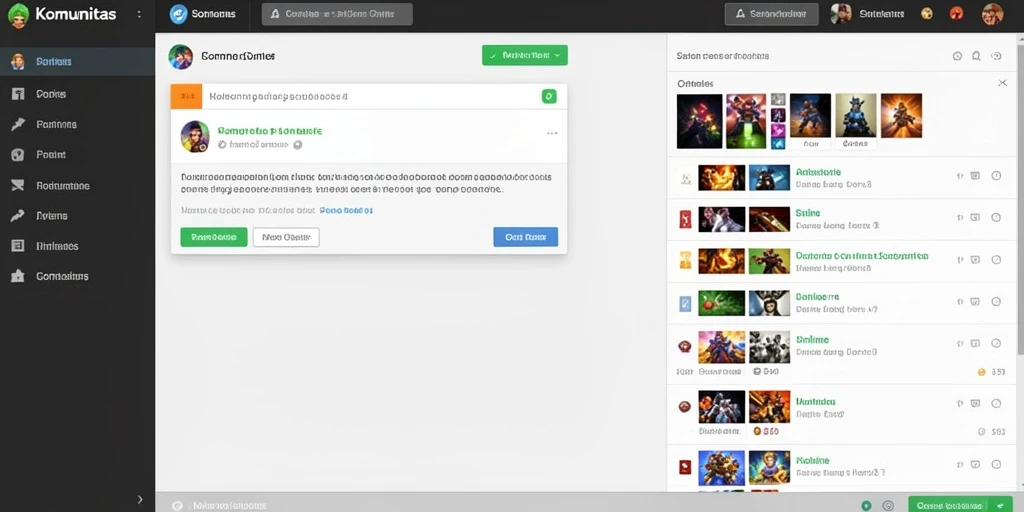Viewport: 1024px width, 512px height.
Task: Click the bell icon in right panel header
Action: (976, 56)
